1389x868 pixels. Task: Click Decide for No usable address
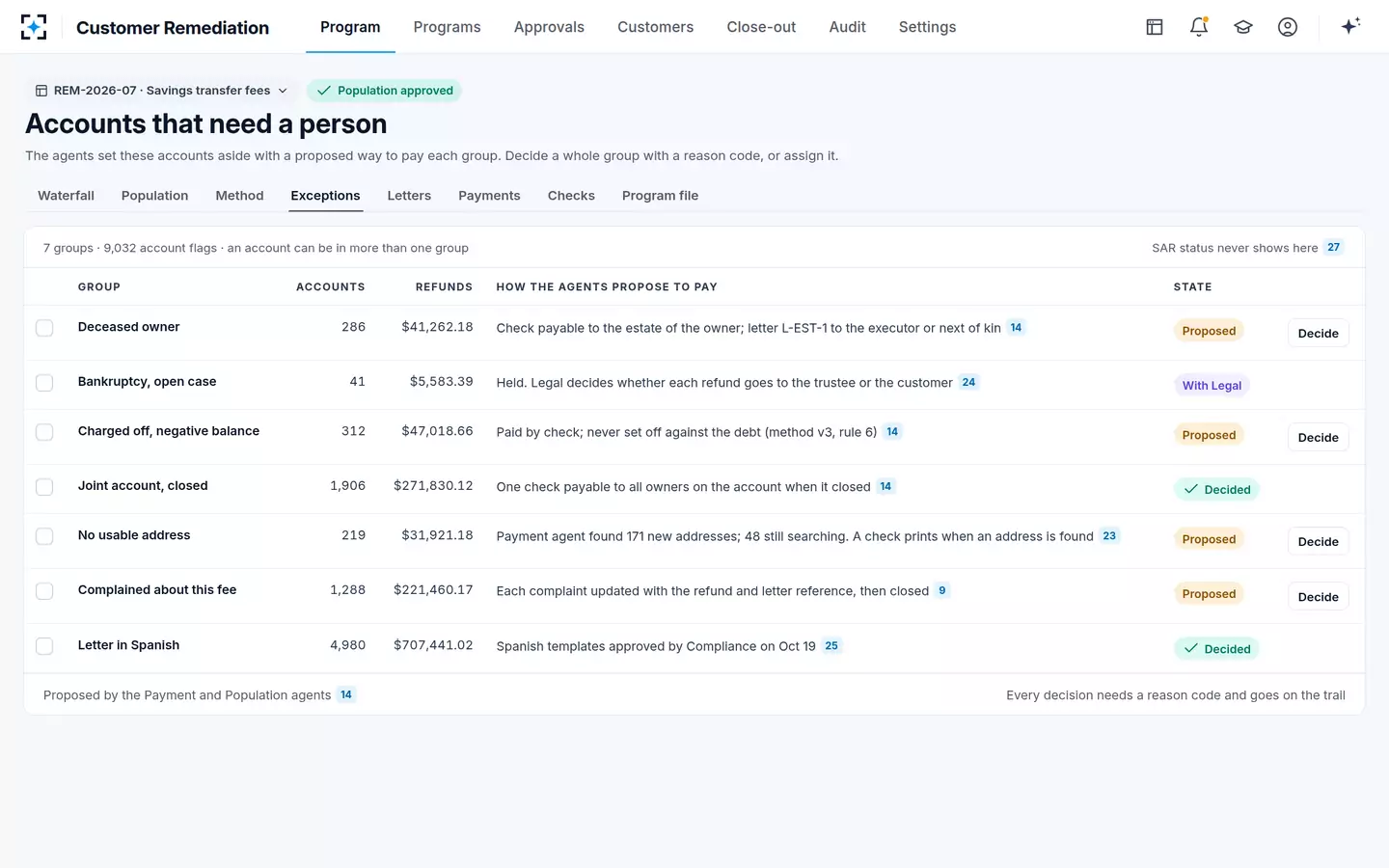(1318, 542)
